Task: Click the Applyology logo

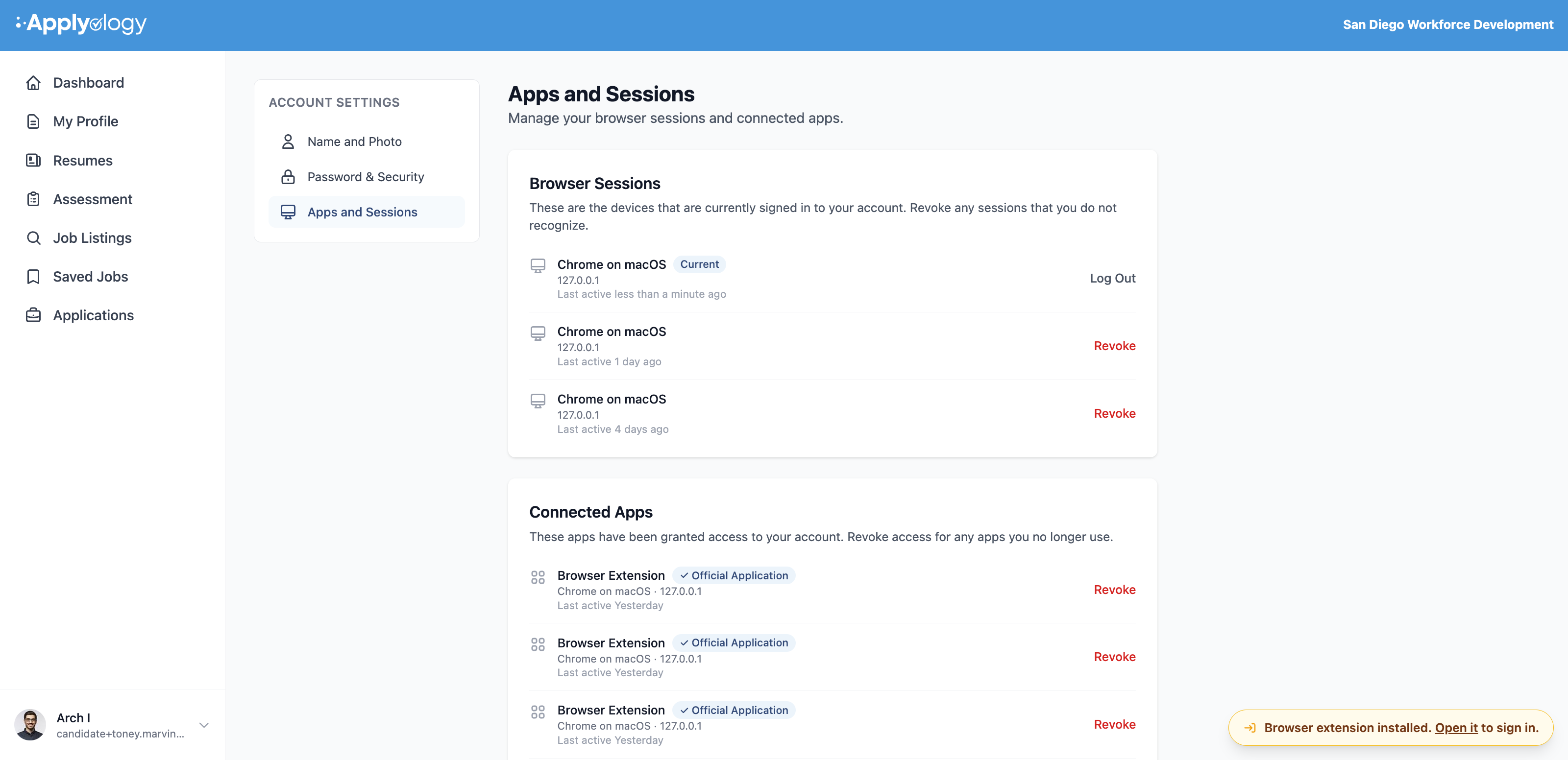Action: [81, 24]
